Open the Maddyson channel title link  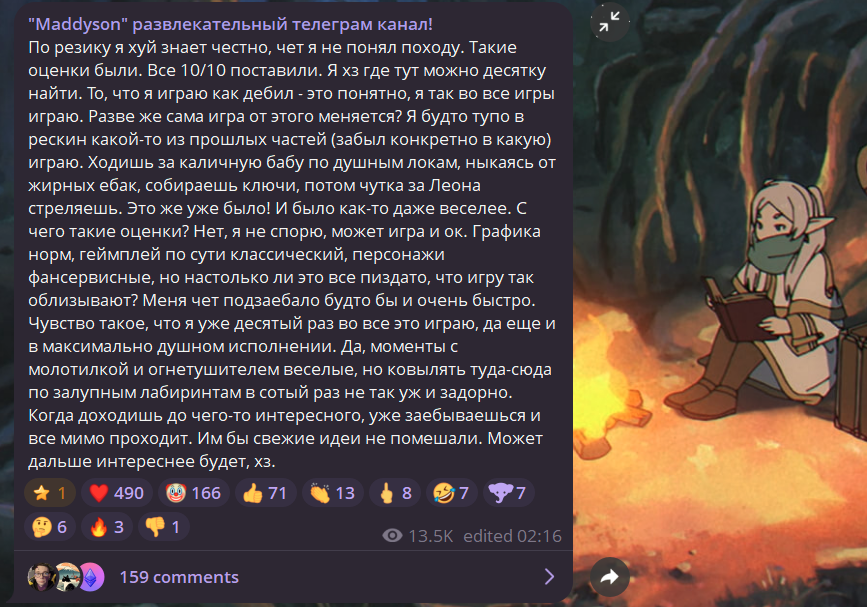click(x=231, y=24)
